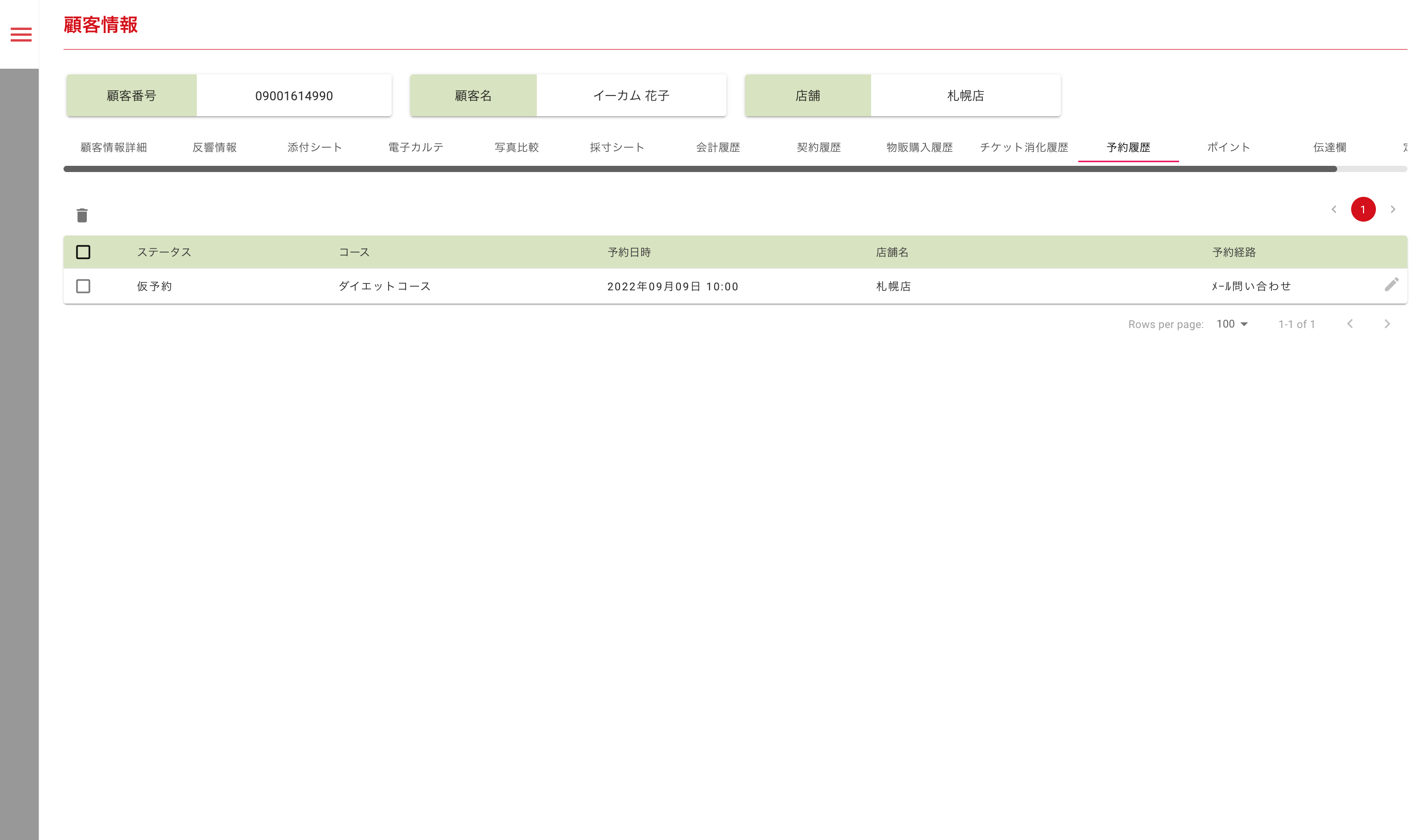The image size is (1425, 840).
Task: Click the horizontal tab scrollbar
Action: (x=700, y=169)
